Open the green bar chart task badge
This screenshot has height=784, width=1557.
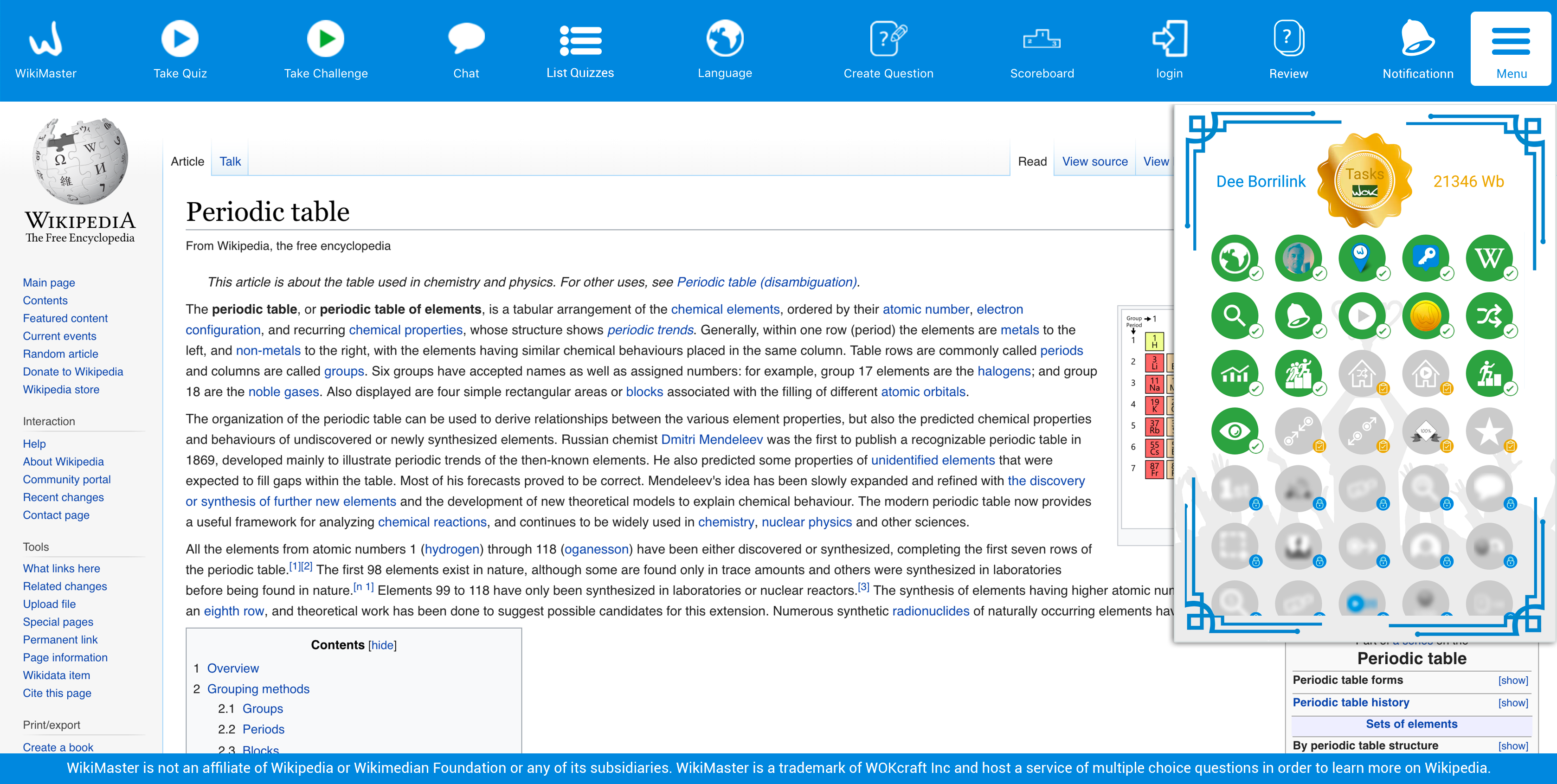(x=1234, y=373)
